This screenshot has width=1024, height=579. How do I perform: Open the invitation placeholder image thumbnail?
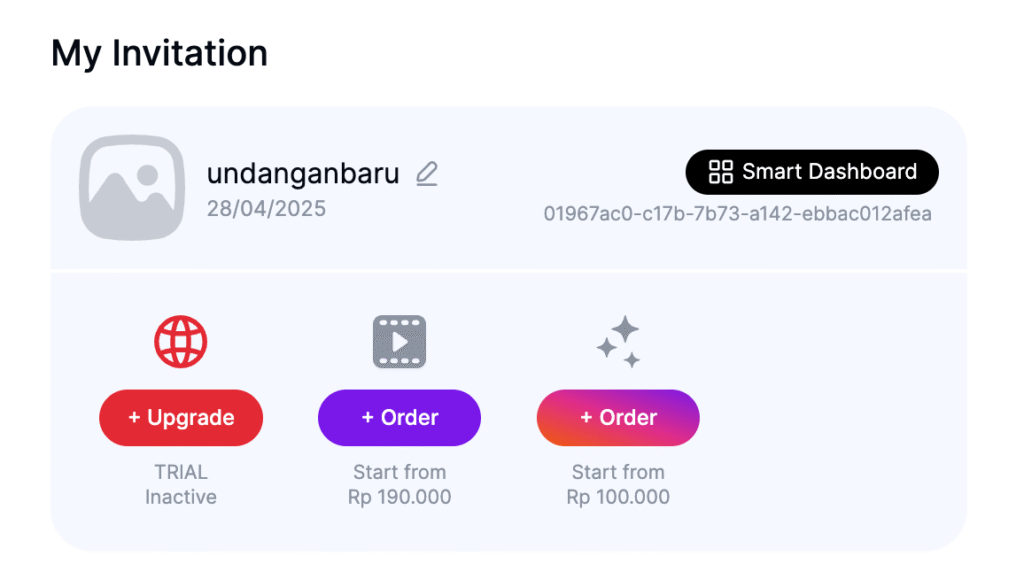point(132,187)
